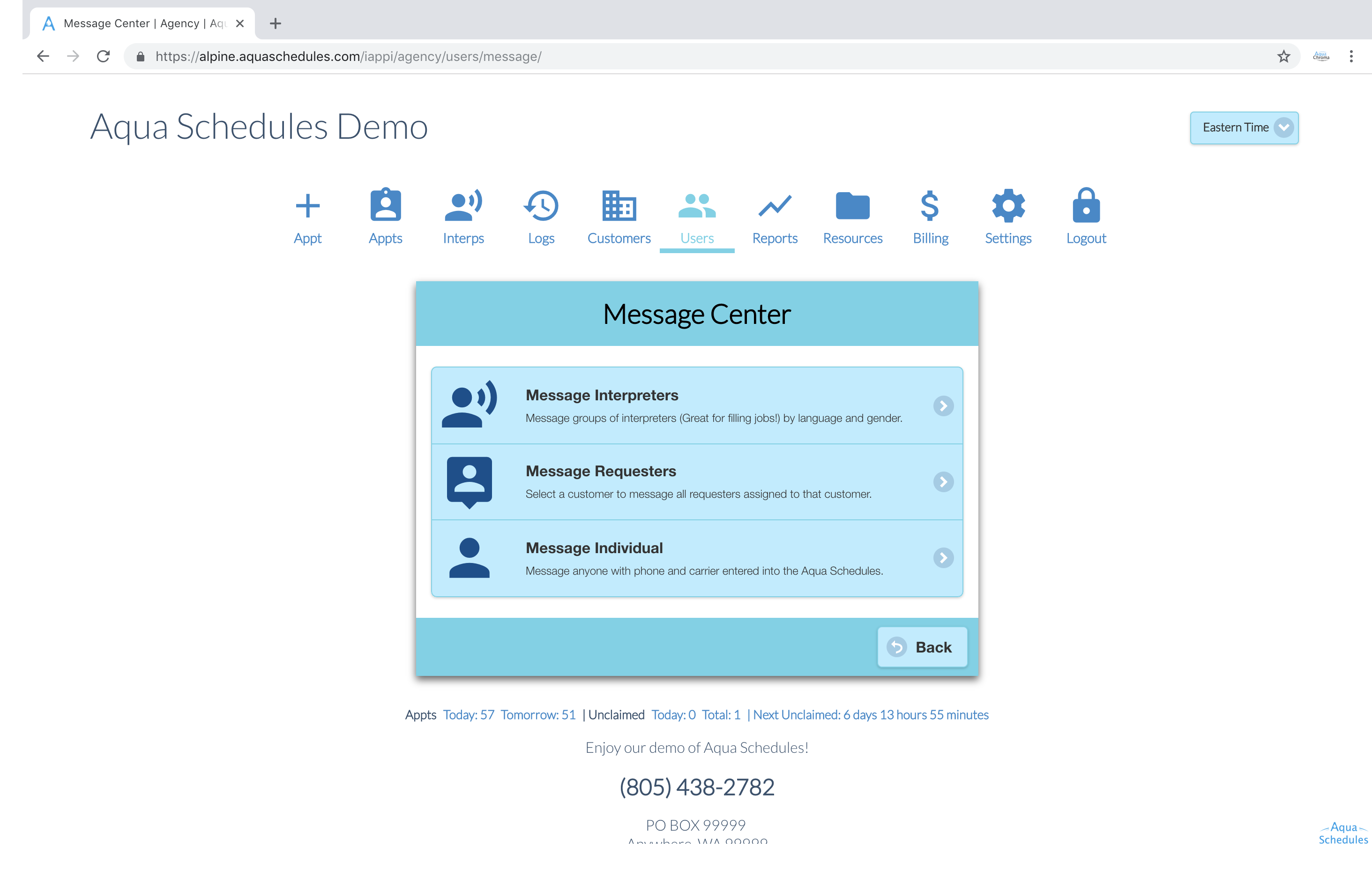Open the Interps speaking-person icon

click(x=463, y=205)
